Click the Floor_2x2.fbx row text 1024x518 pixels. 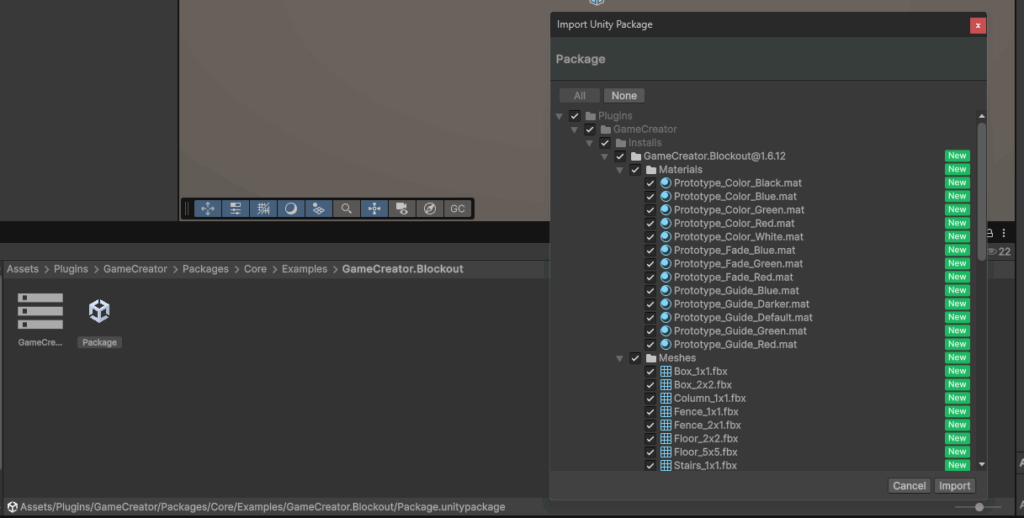[x=706, y=439]
